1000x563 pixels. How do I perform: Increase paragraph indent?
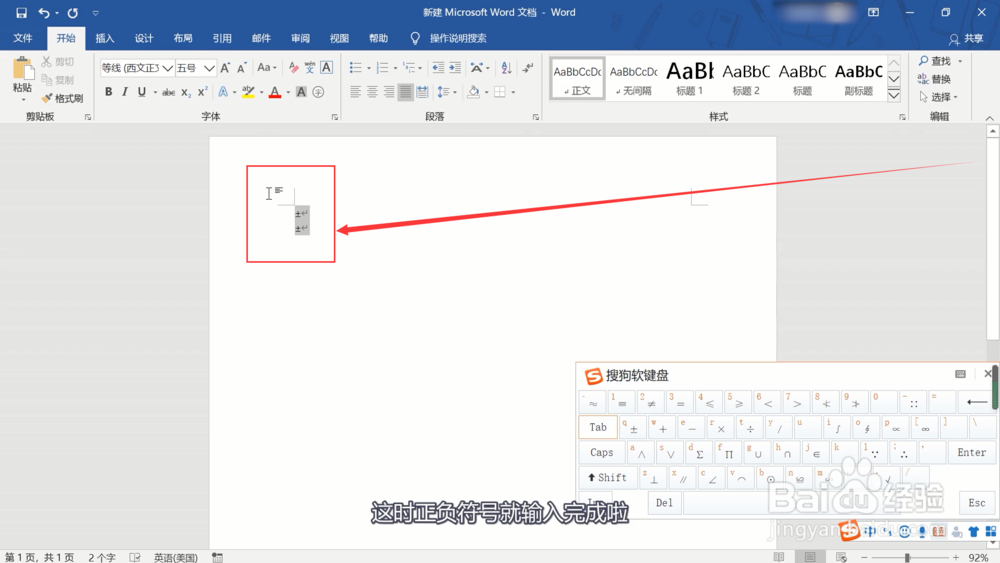click(x=455, y=68)
